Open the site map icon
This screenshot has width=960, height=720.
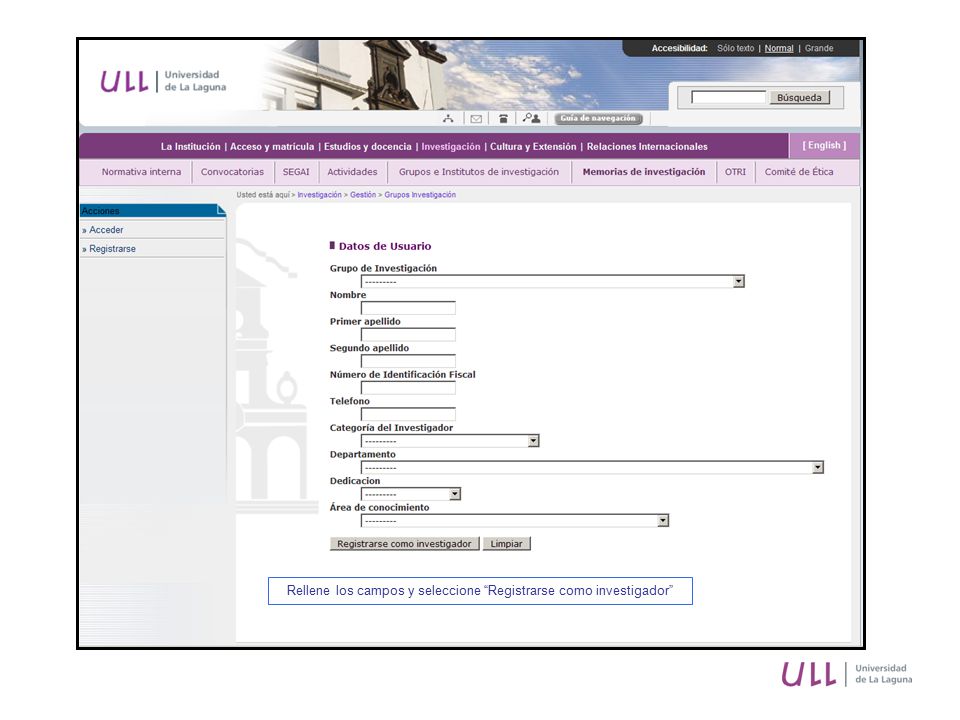448,119
